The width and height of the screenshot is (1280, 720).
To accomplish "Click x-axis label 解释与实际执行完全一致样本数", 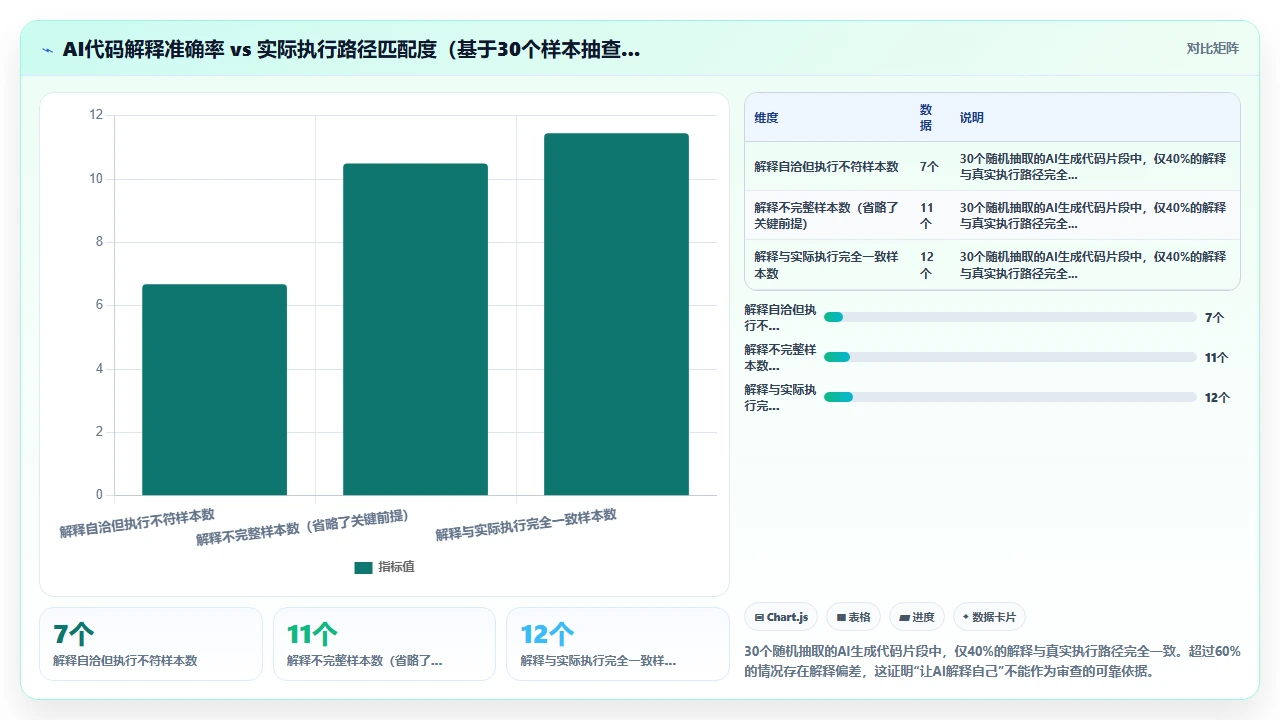I will click(x=526, y=524).
